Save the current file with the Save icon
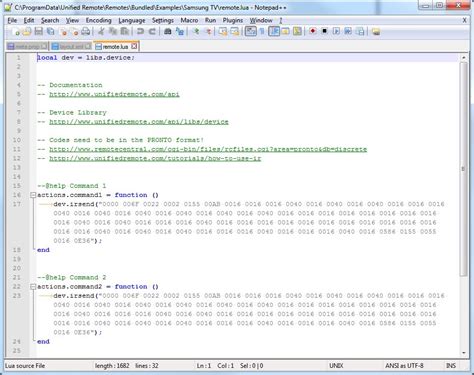 tap(39, 32)
